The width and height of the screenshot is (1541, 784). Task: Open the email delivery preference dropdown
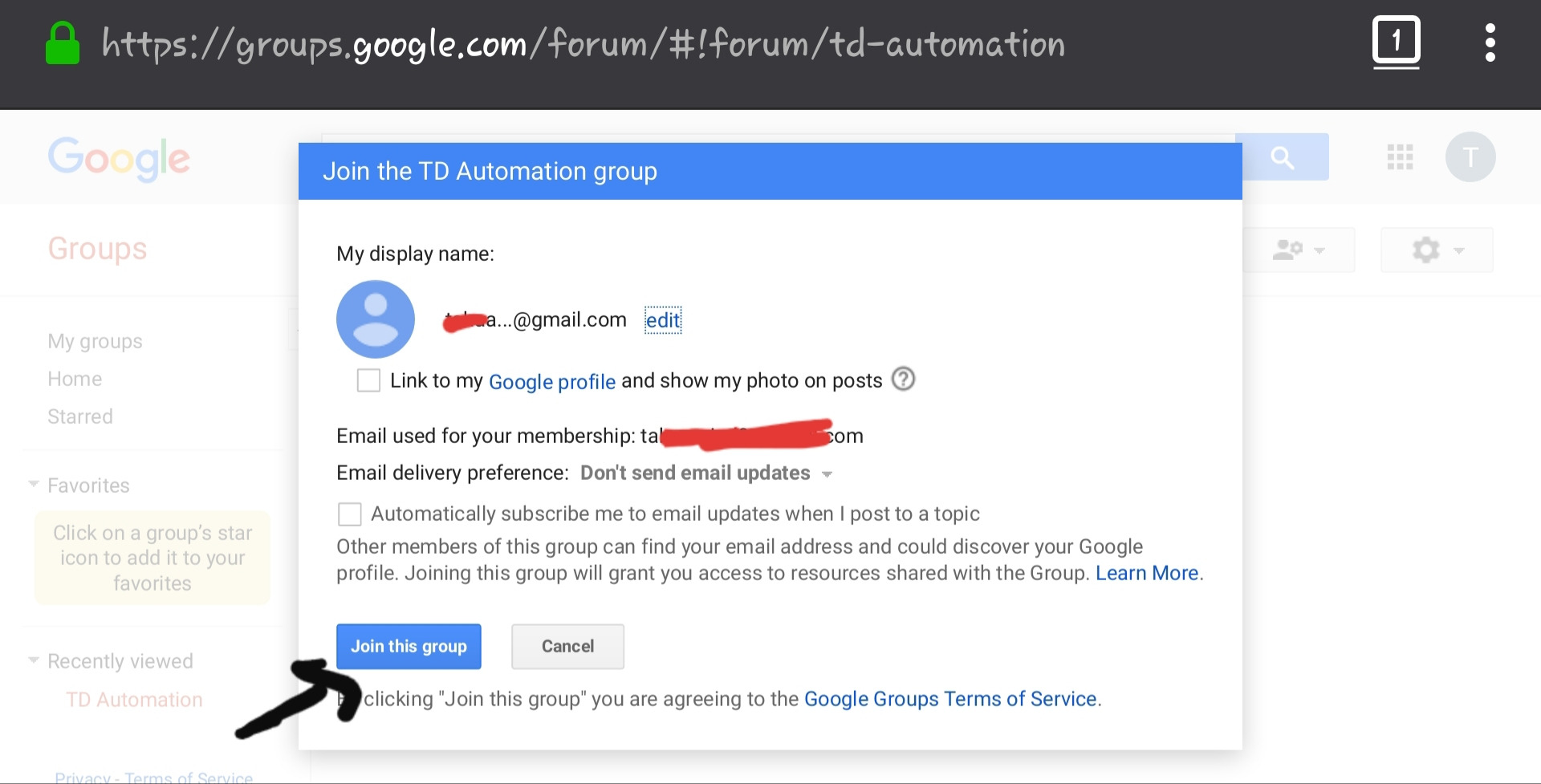pyautogui.click(x=705, y=473)
